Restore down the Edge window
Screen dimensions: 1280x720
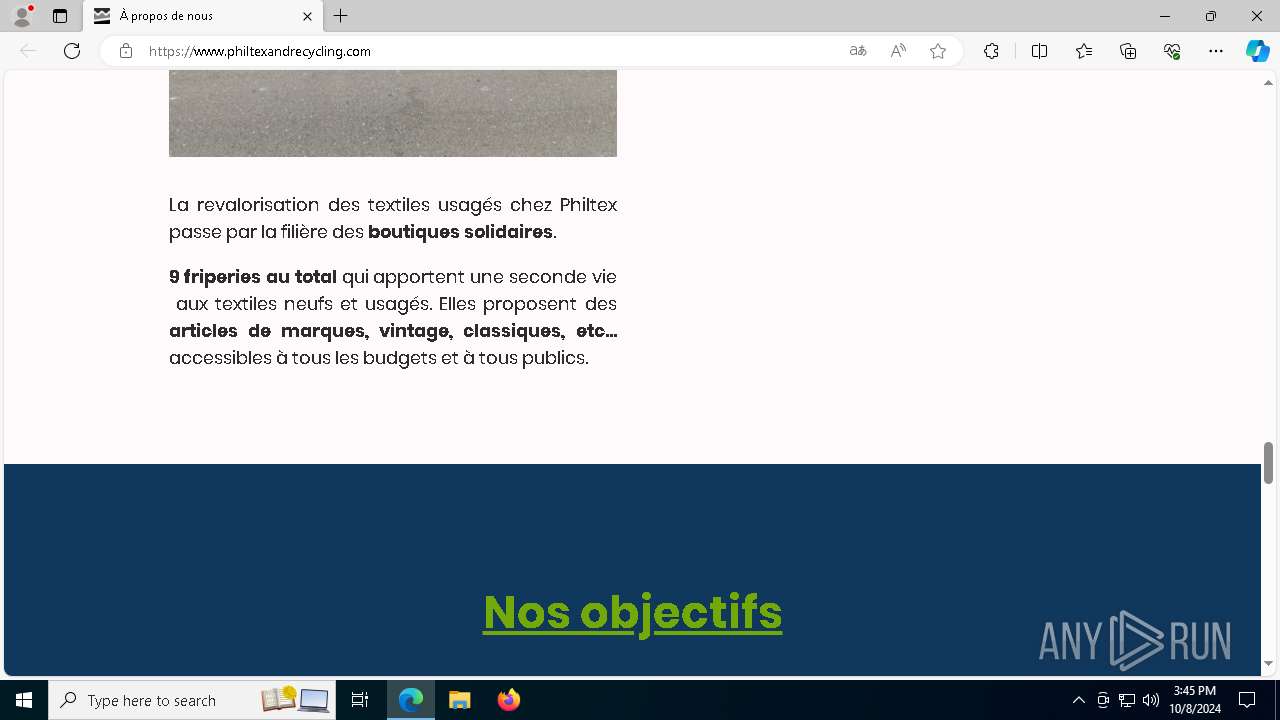1211,16
